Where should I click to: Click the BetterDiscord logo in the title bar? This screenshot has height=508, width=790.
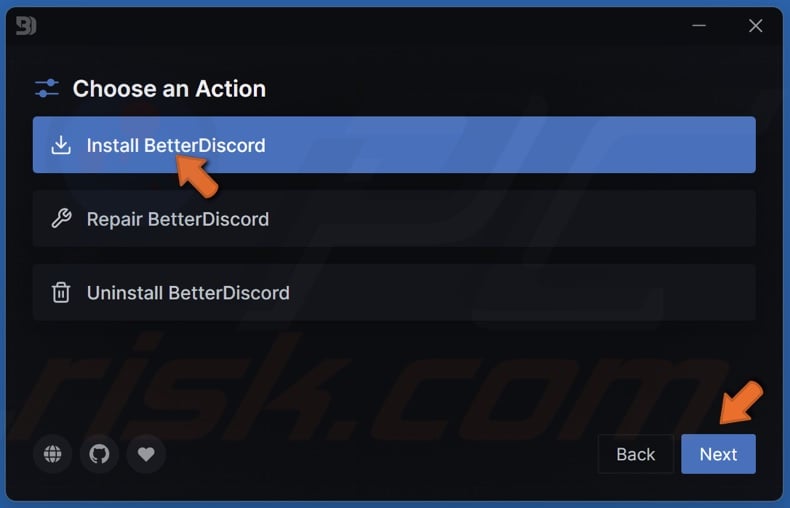click(26, 26)
